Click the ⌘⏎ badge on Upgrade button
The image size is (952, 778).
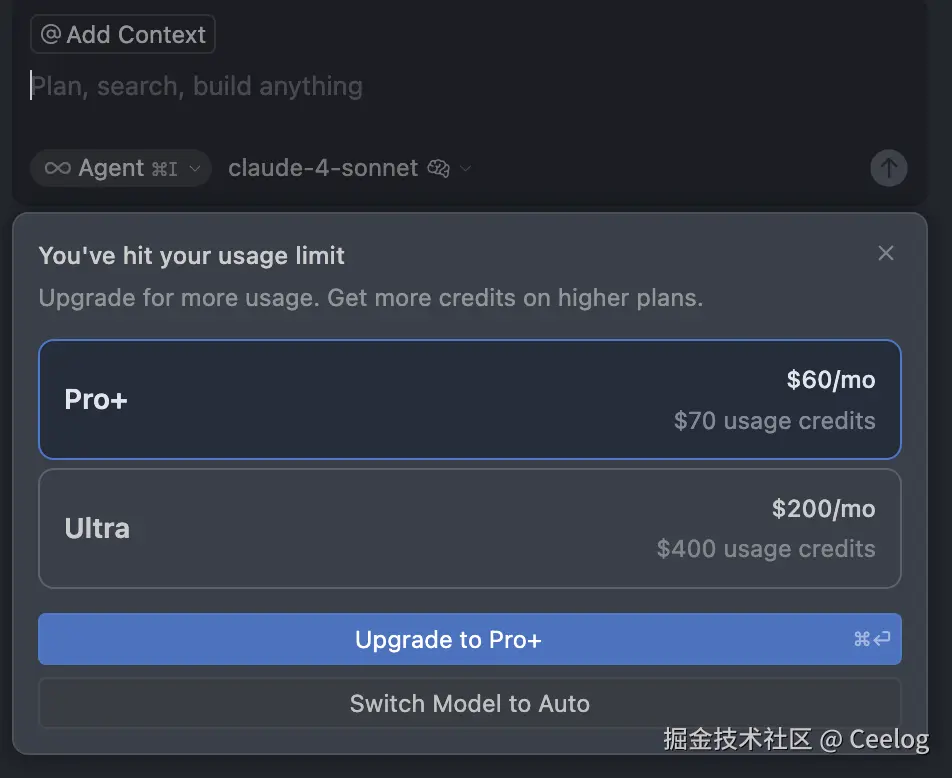[871, 640]
